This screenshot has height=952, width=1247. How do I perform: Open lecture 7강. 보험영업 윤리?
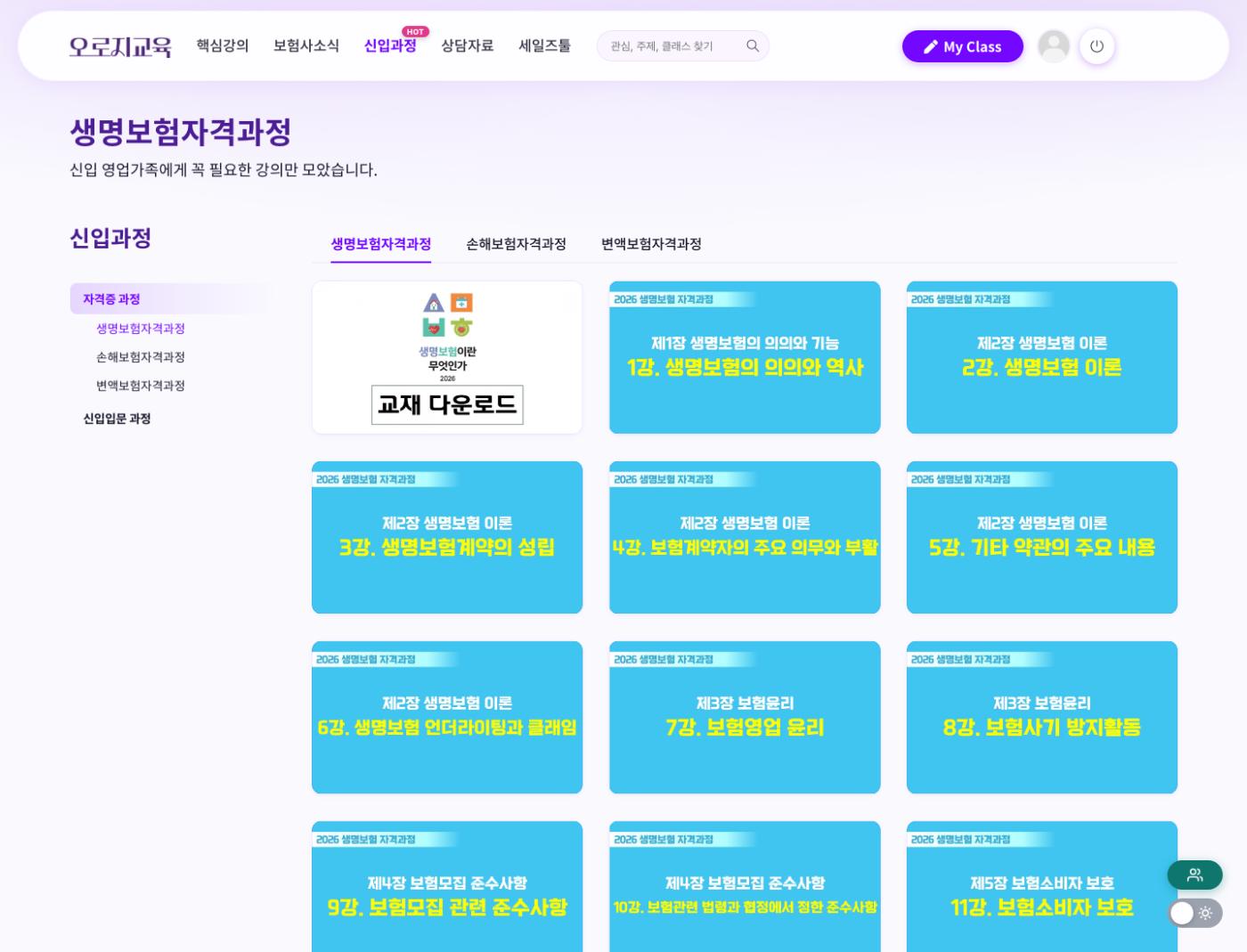tap(745, 718)
